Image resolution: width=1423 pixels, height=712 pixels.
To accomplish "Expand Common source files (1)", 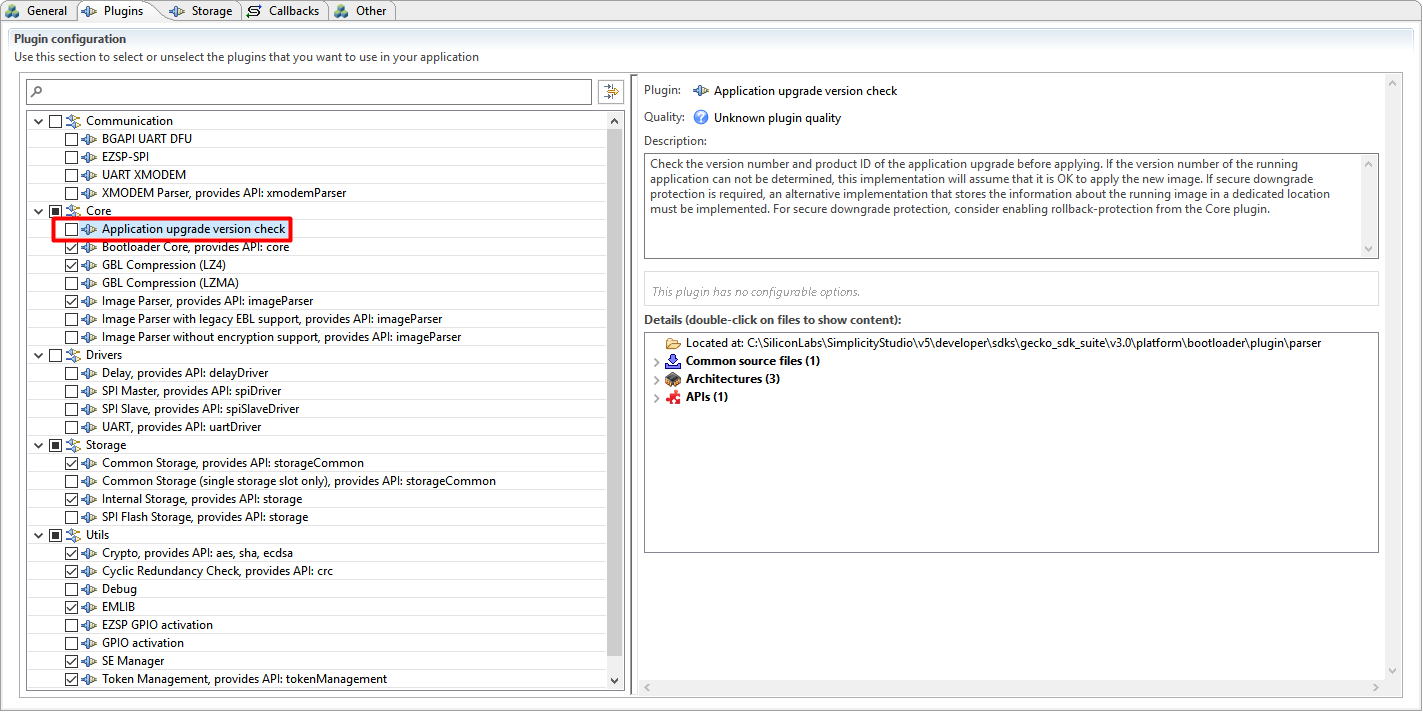I will pyautogui.click(x=656, y=361).
